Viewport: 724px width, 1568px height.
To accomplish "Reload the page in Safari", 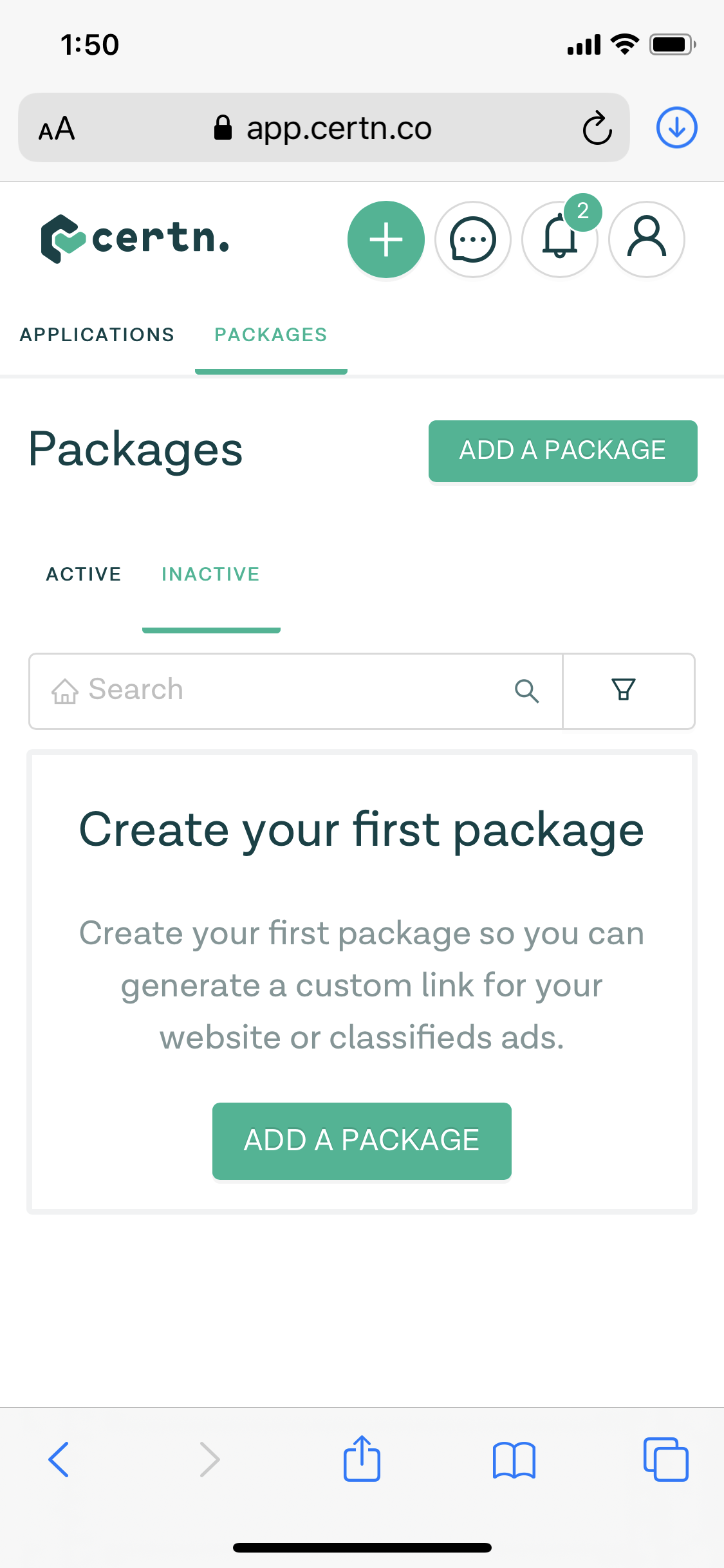I will click(597, 128).
